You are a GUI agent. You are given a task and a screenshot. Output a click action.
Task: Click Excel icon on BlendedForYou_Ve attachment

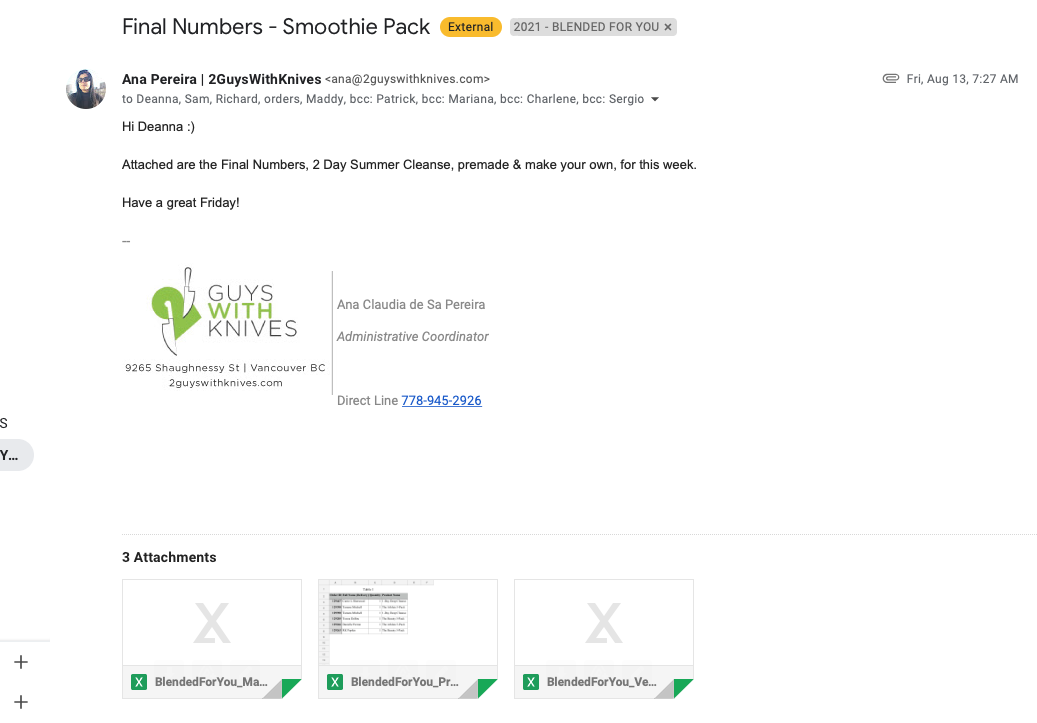click(531, 682)
